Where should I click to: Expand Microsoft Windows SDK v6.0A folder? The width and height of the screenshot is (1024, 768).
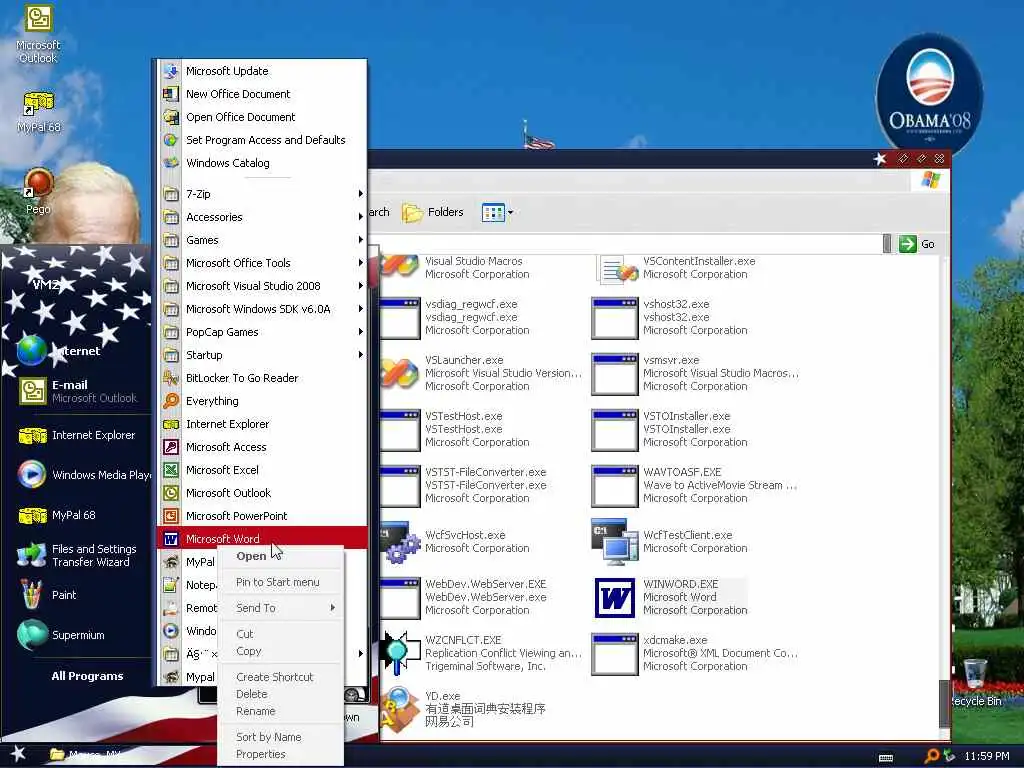click(261, 309)
